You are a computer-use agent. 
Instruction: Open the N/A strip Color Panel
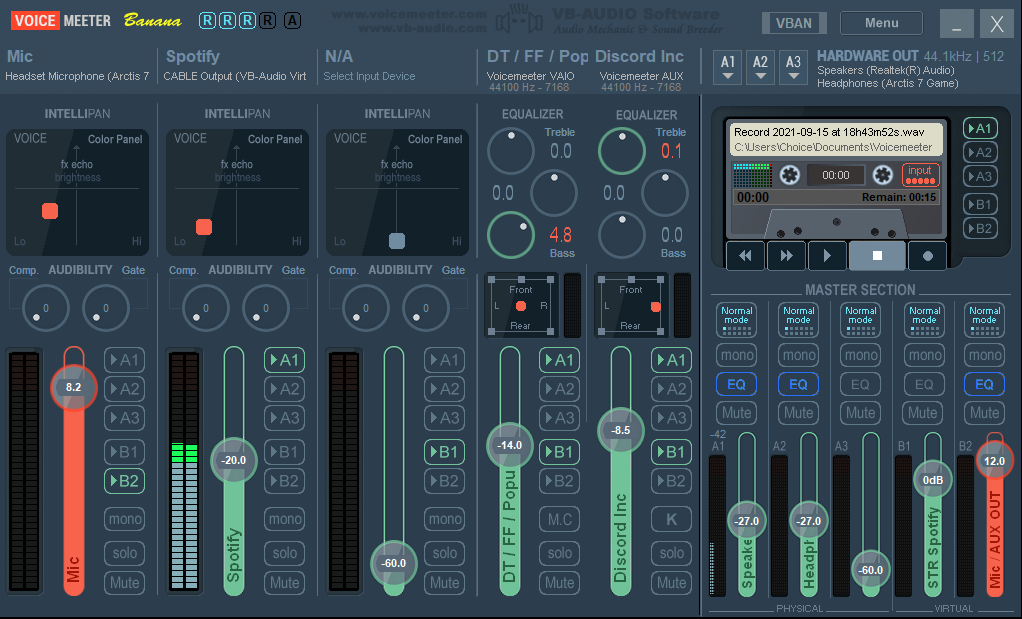click(x=435, y=139)
